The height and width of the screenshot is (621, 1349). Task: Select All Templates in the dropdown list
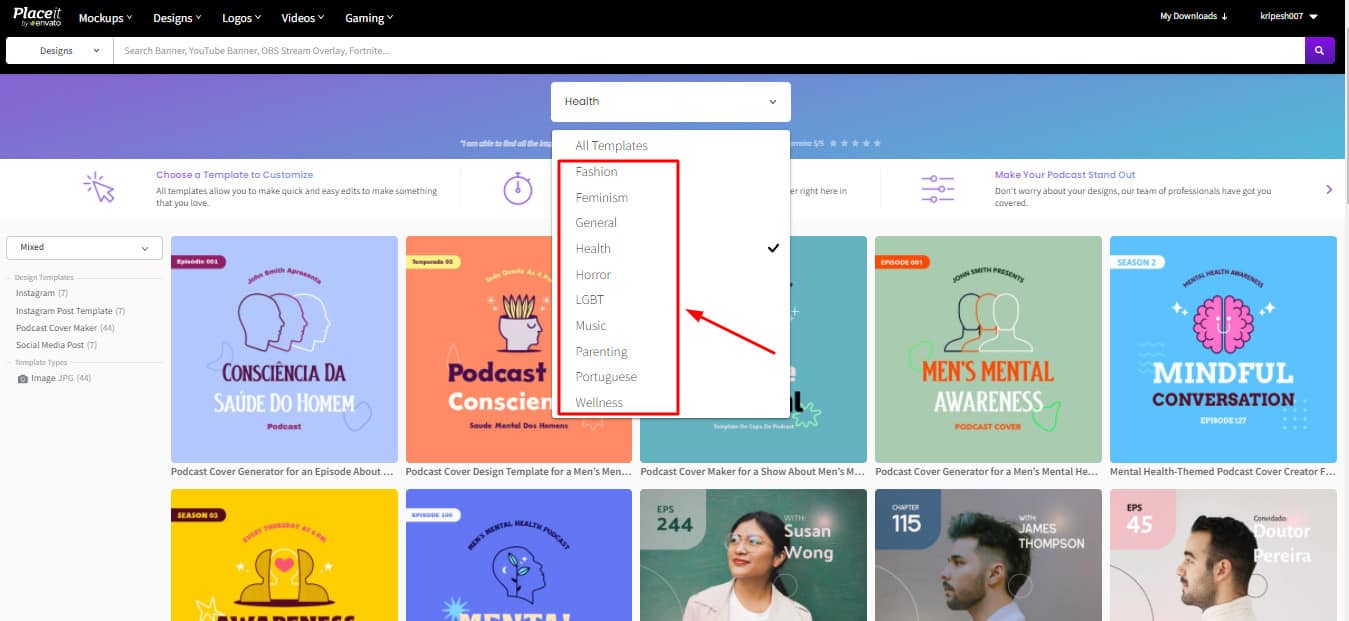pos(611,146)
